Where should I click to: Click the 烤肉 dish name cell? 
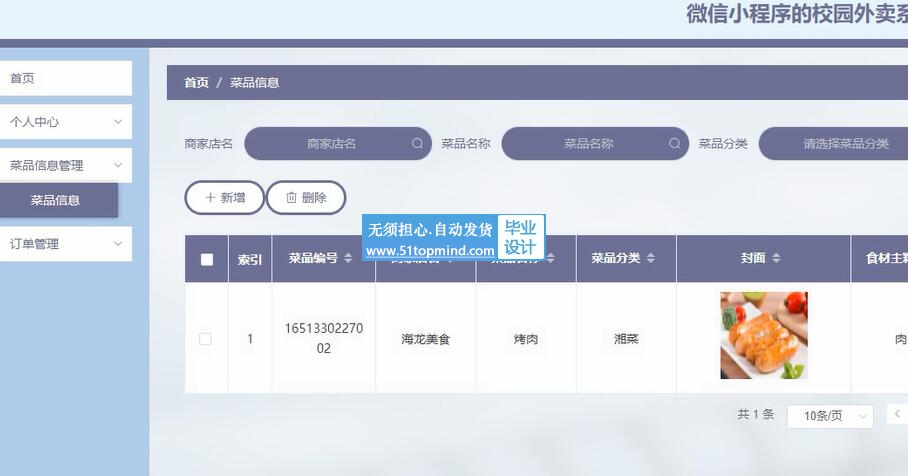526,339
